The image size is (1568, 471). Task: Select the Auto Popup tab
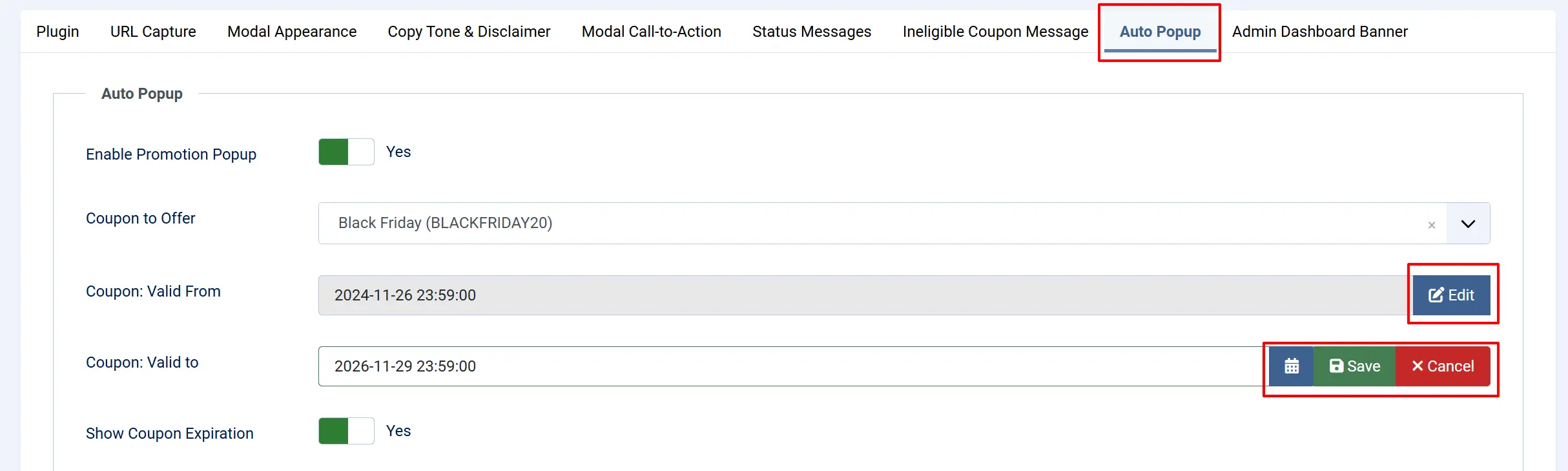pyautogui.click(x=1160, y=32)
